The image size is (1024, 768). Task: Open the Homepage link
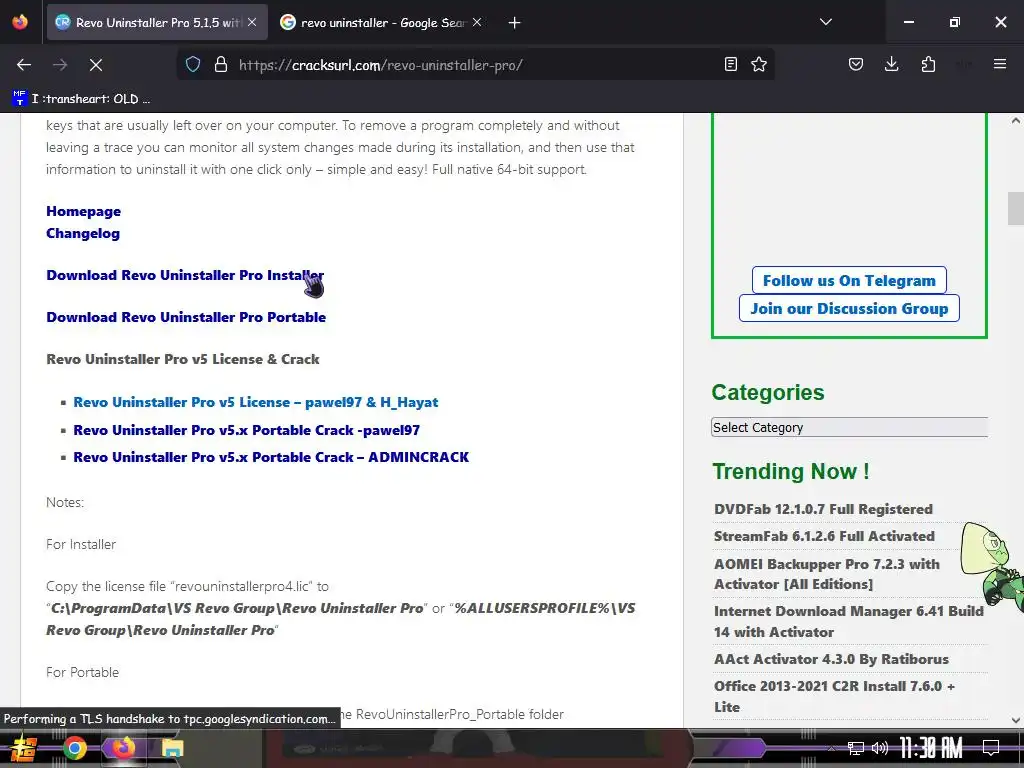coord(84,212)
